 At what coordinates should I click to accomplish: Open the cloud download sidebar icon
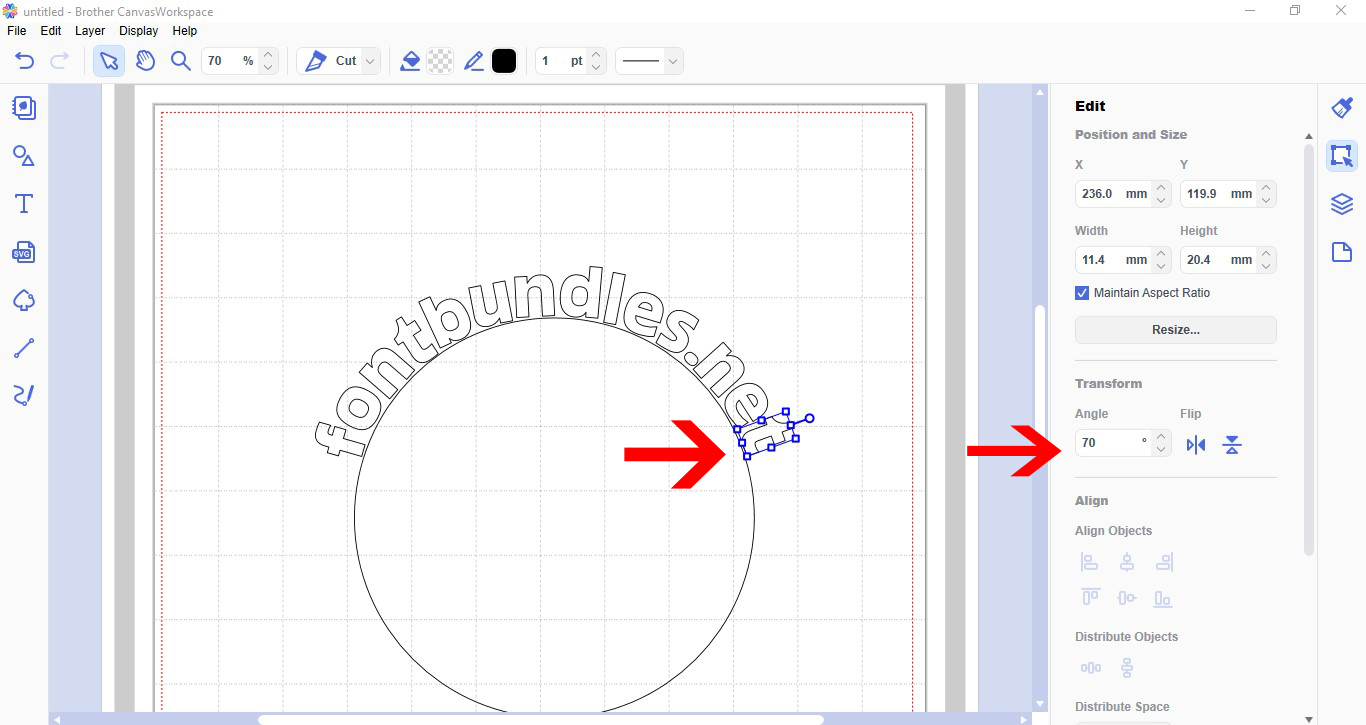pyautogui.click(x=24, y=300)
